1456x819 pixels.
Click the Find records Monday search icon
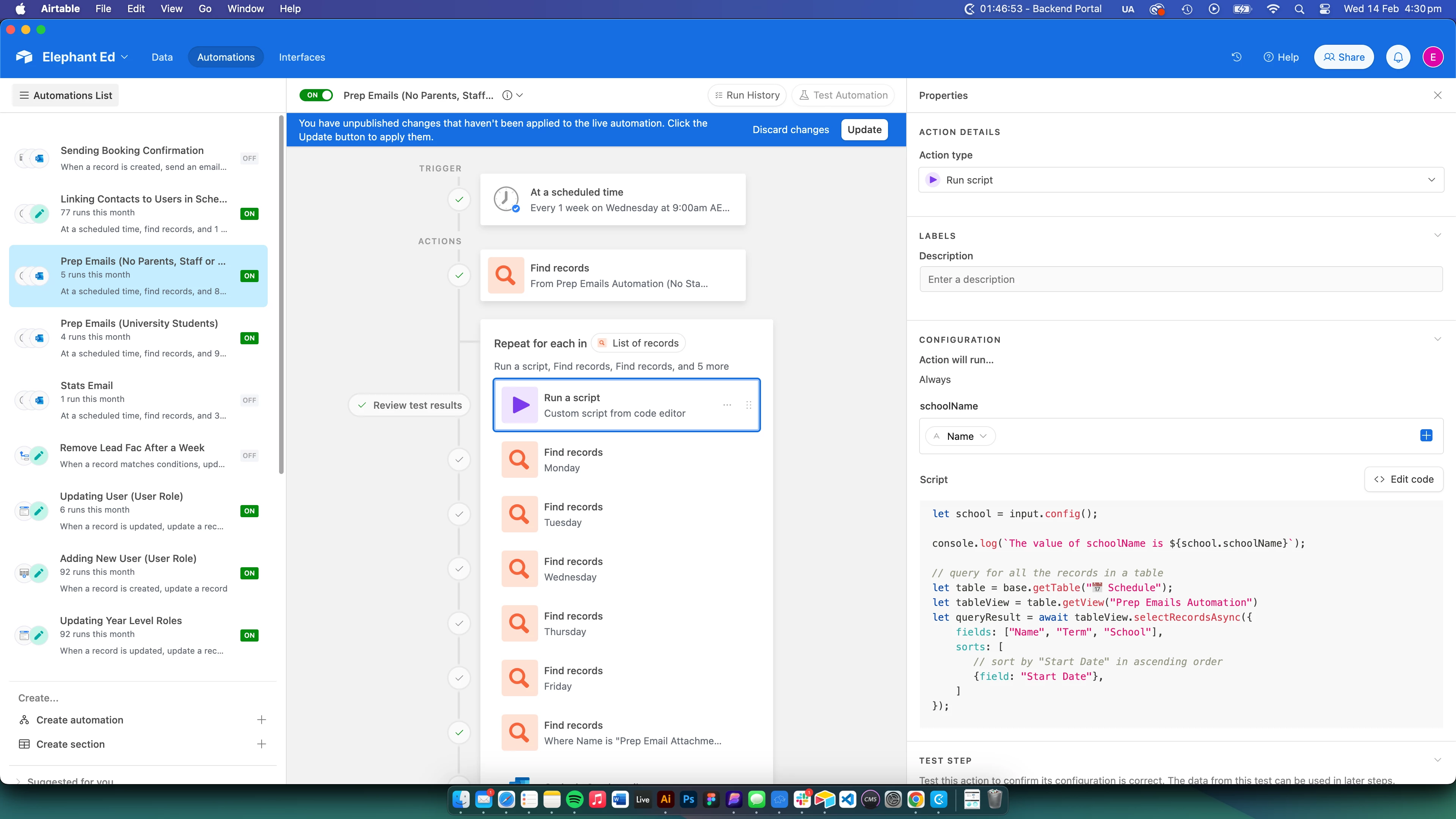click(519, 460)
